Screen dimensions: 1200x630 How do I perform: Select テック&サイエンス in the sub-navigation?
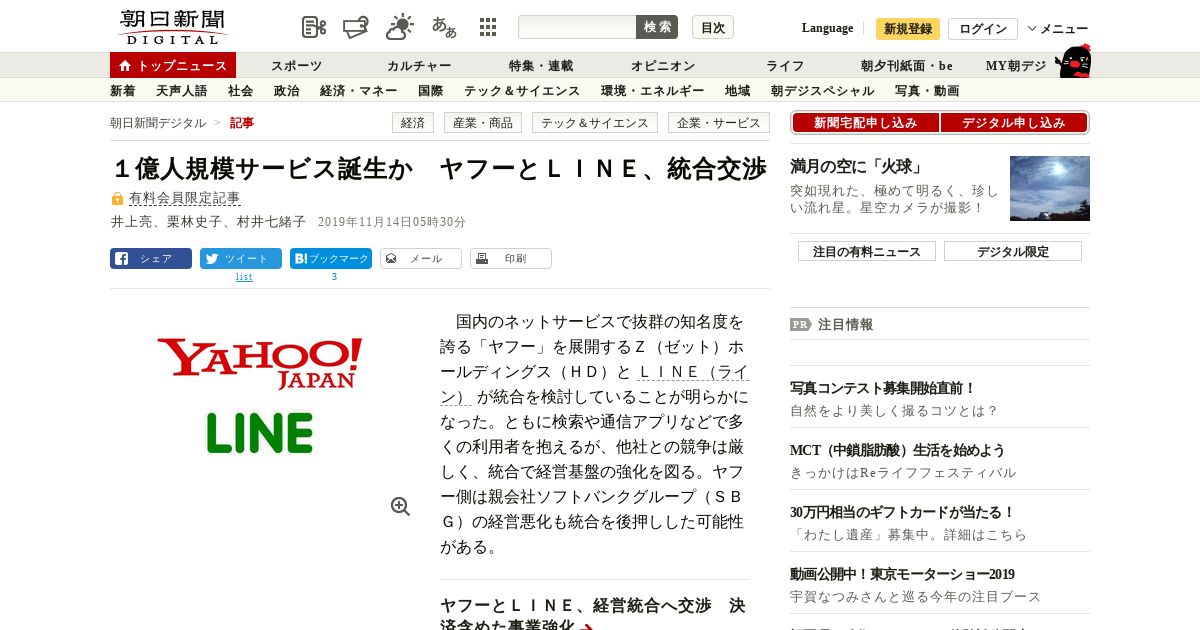[522, 91]
